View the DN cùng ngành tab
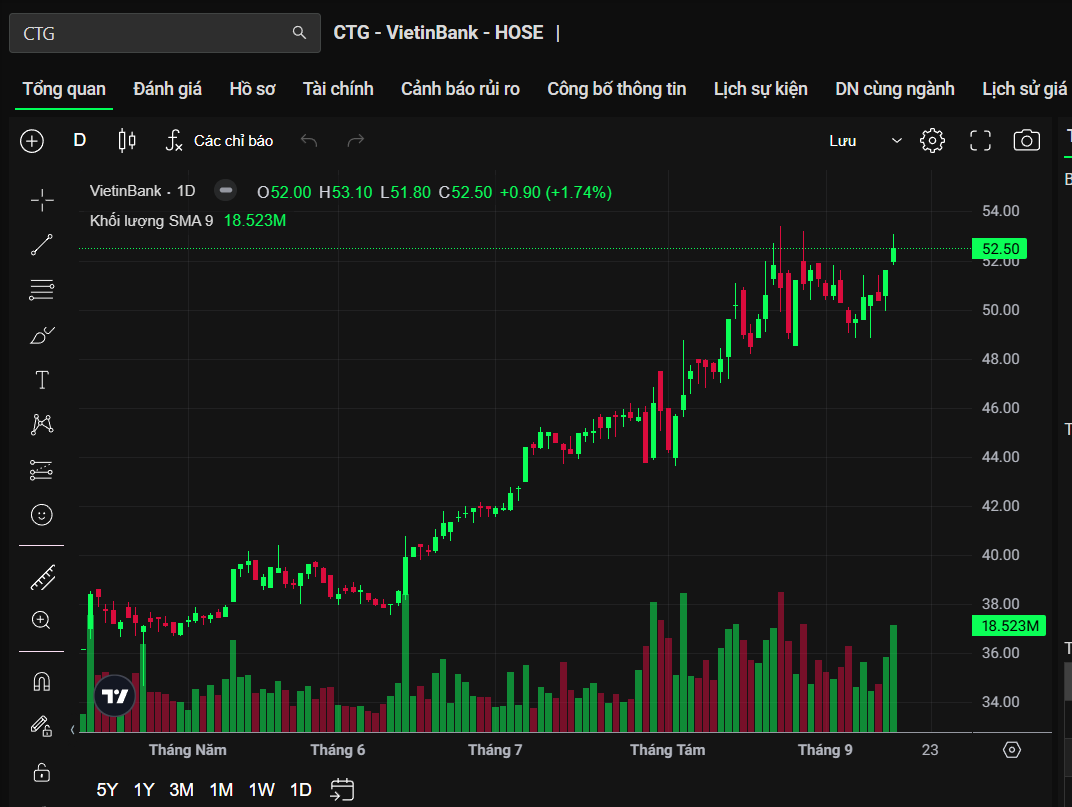Screen dimensions: 1072x807 895,89
